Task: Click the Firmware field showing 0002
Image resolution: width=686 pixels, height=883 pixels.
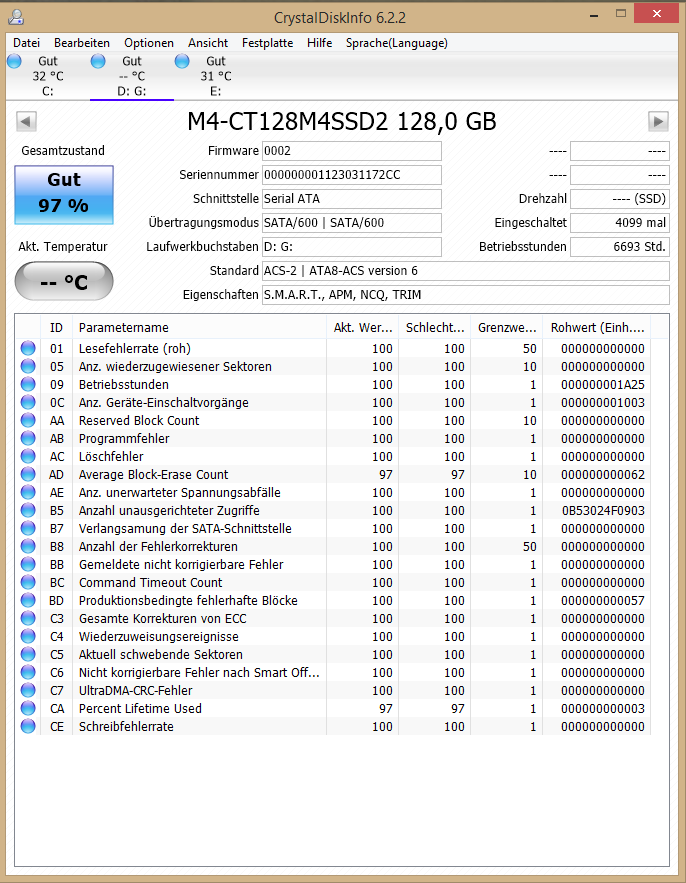Action: (x=351, y=151)
